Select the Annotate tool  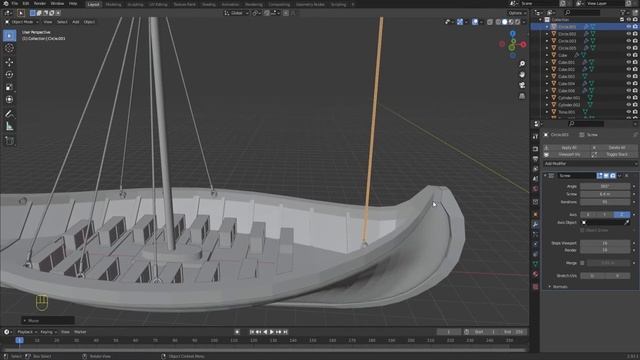coord(9,114)
